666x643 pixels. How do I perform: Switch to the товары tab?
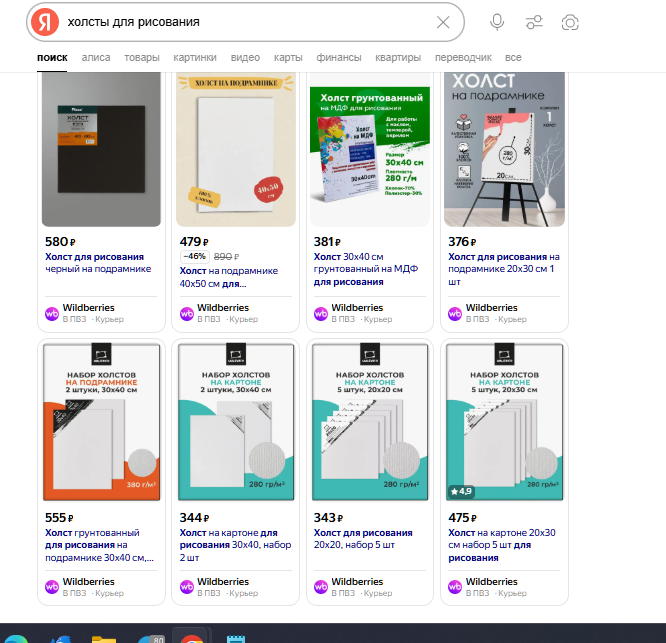click(x=141, y=58)
